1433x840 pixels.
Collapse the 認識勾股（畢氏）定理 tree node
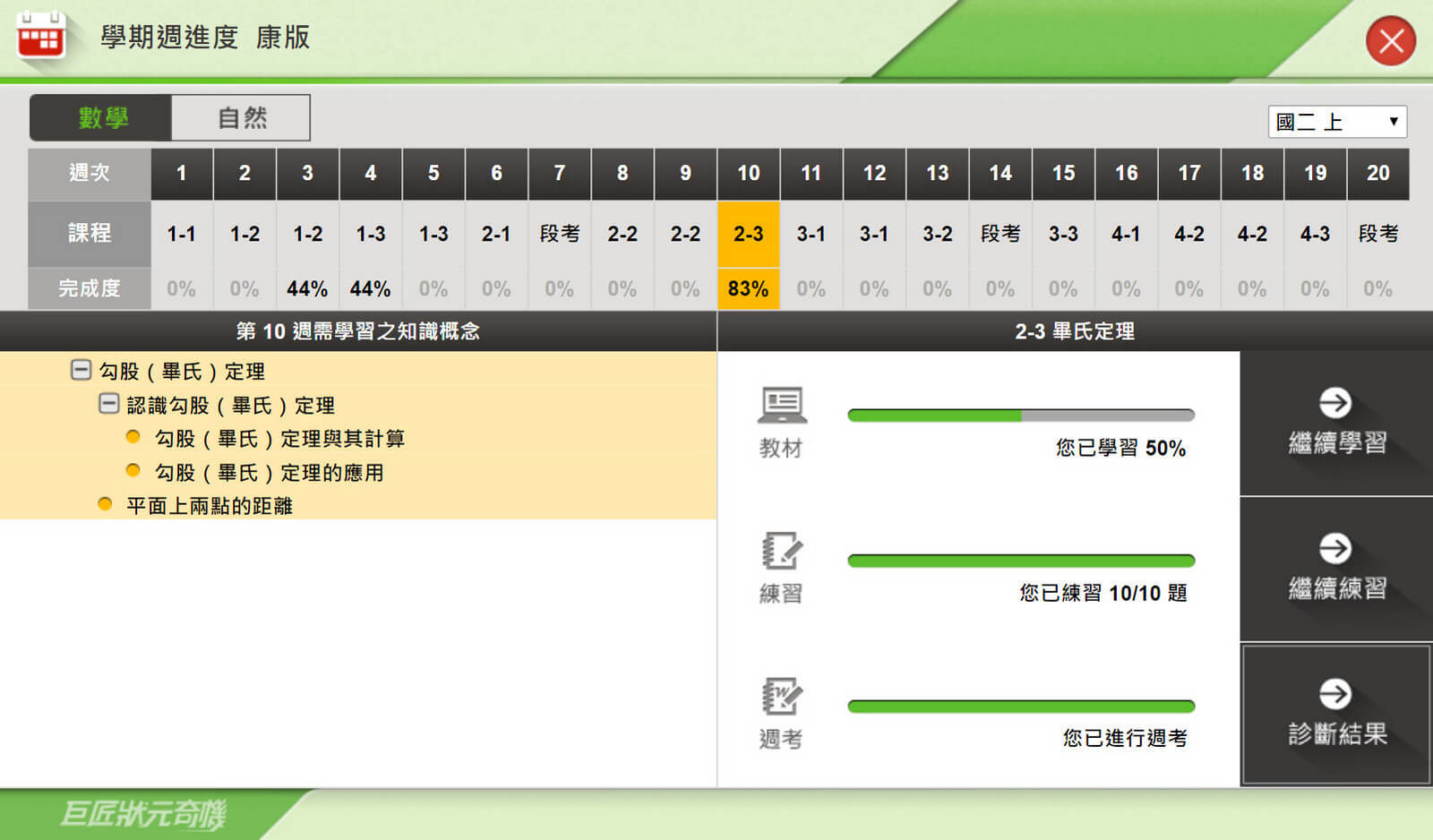pos(108,404)
